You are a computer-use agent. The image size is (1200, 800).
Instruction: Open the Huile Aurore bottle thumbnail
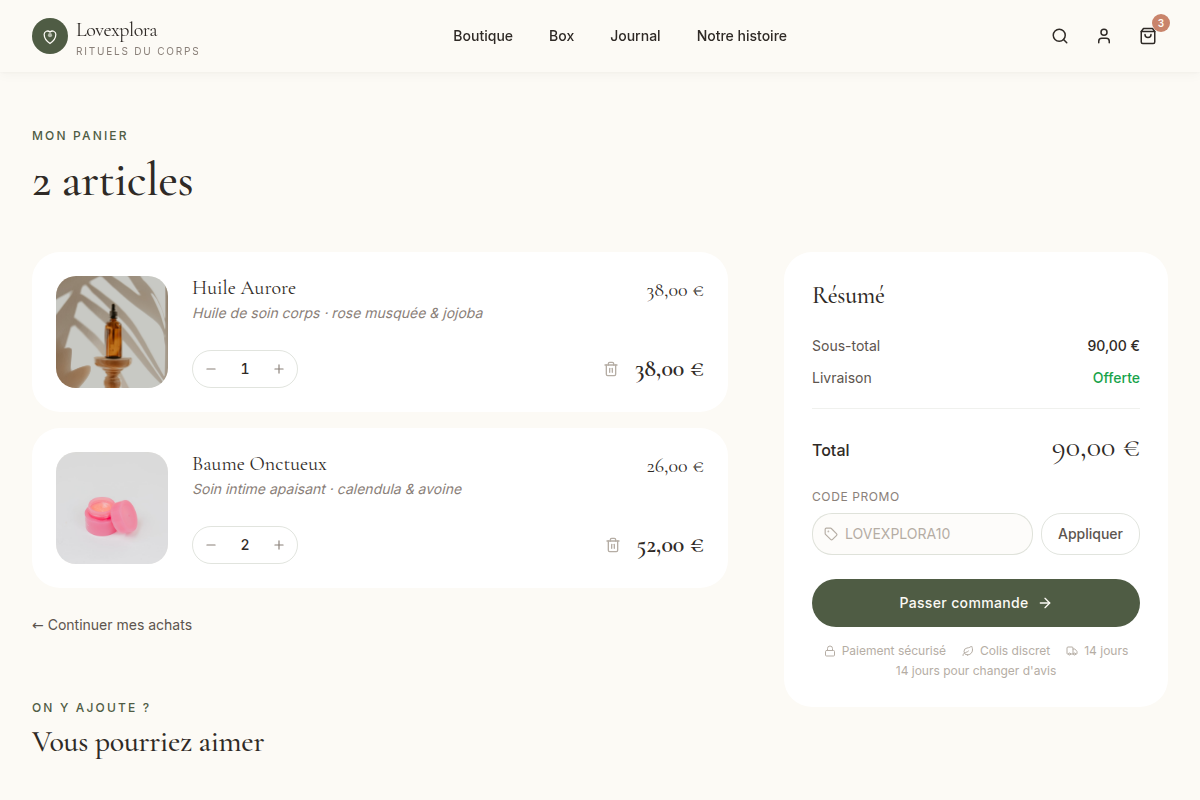point(112,332)
